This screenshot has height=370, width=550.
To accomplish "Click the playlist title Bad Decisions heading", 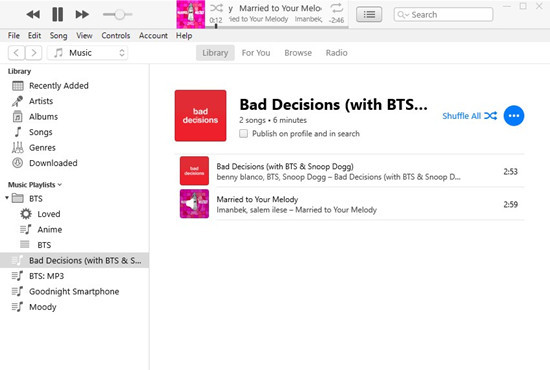I will click(x=333, y=105).
